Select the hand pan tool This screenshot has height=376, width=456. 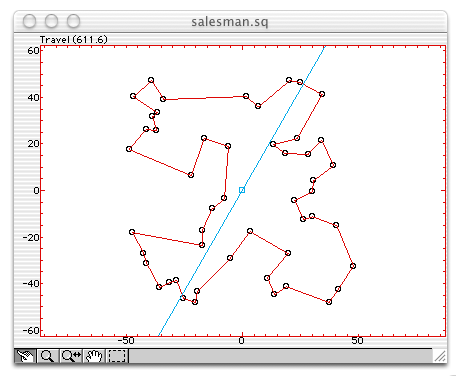point(94,356)
